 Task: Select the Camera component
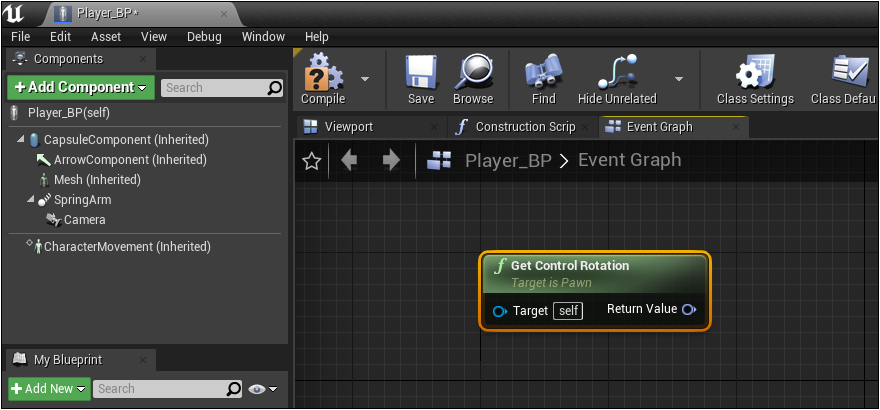pyautogui.click(x=84, y=220)
